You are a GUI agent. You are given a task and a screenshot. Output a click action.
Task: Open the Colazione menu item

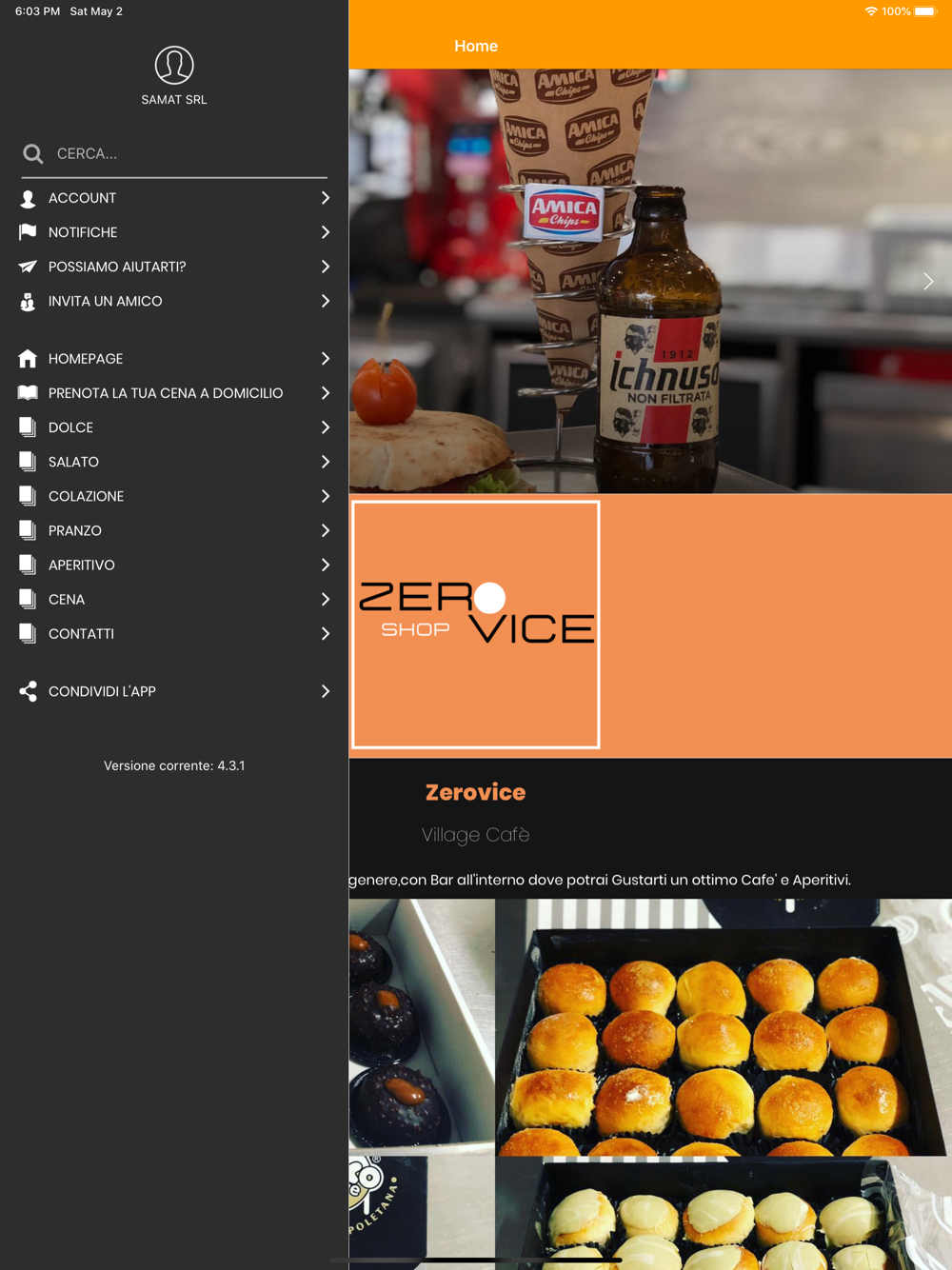[x=174, y=496]
